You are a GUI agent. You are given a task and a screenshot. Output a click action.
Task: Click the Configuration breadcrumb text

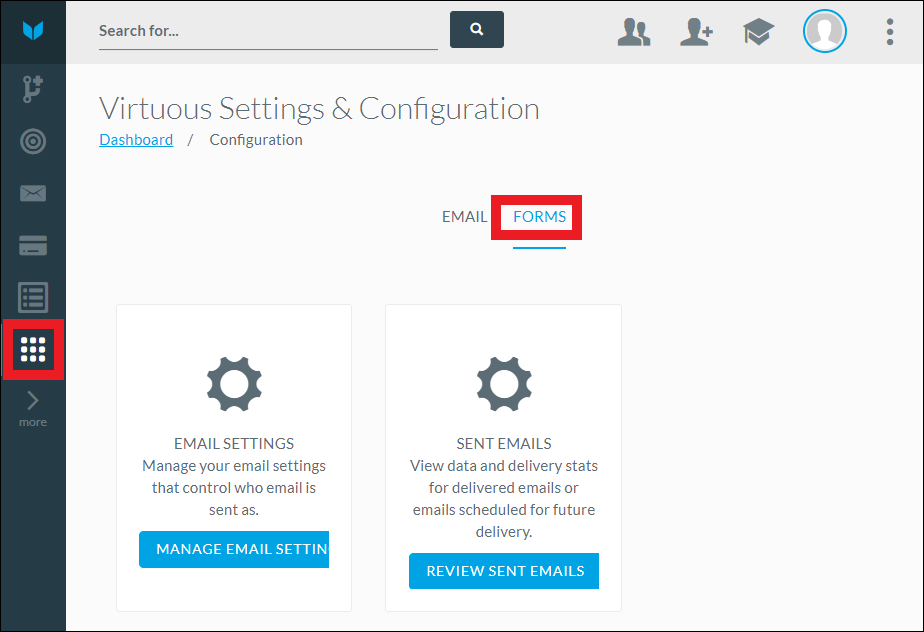point(256,140)
